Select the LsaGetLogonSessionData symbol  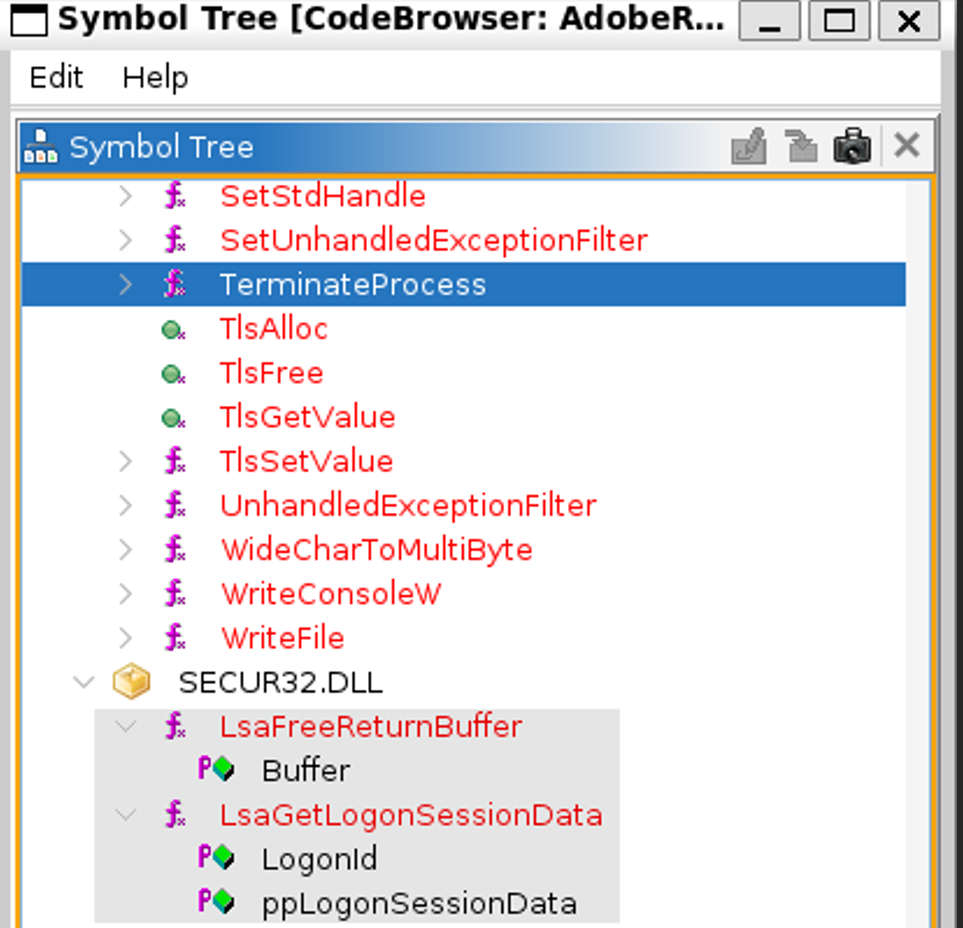coord(411,815)
